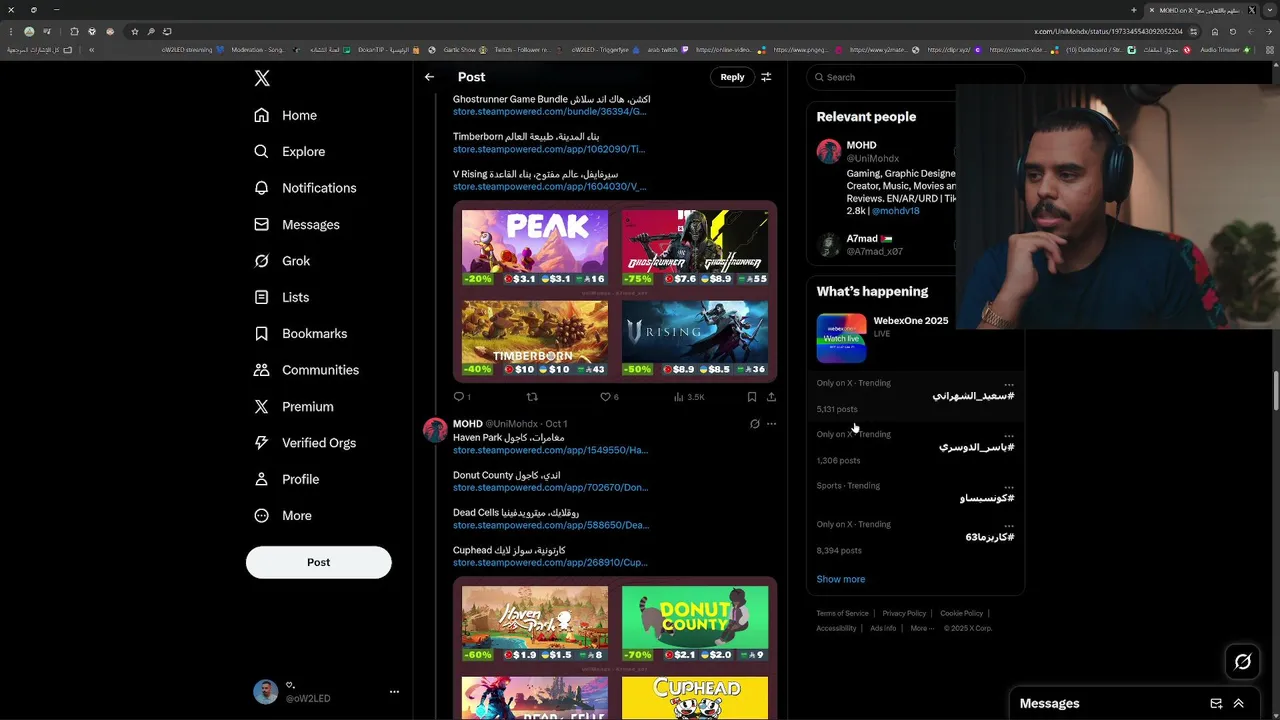This screenshot has width=1280, height=720.
Task: Open the Dead Cells Steam link
Action: (x=551, y=525)
